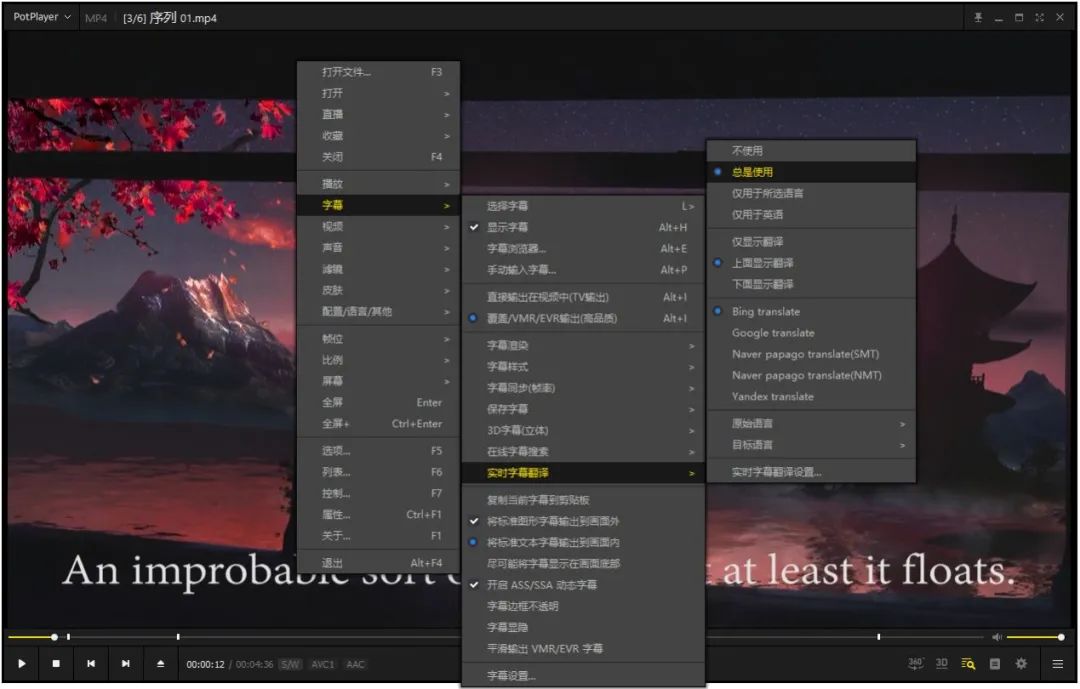This screenshot has height=689, width=1080.
Task: Select Bing translate engine
Action: pyautogui.click(x=811, y=311)
